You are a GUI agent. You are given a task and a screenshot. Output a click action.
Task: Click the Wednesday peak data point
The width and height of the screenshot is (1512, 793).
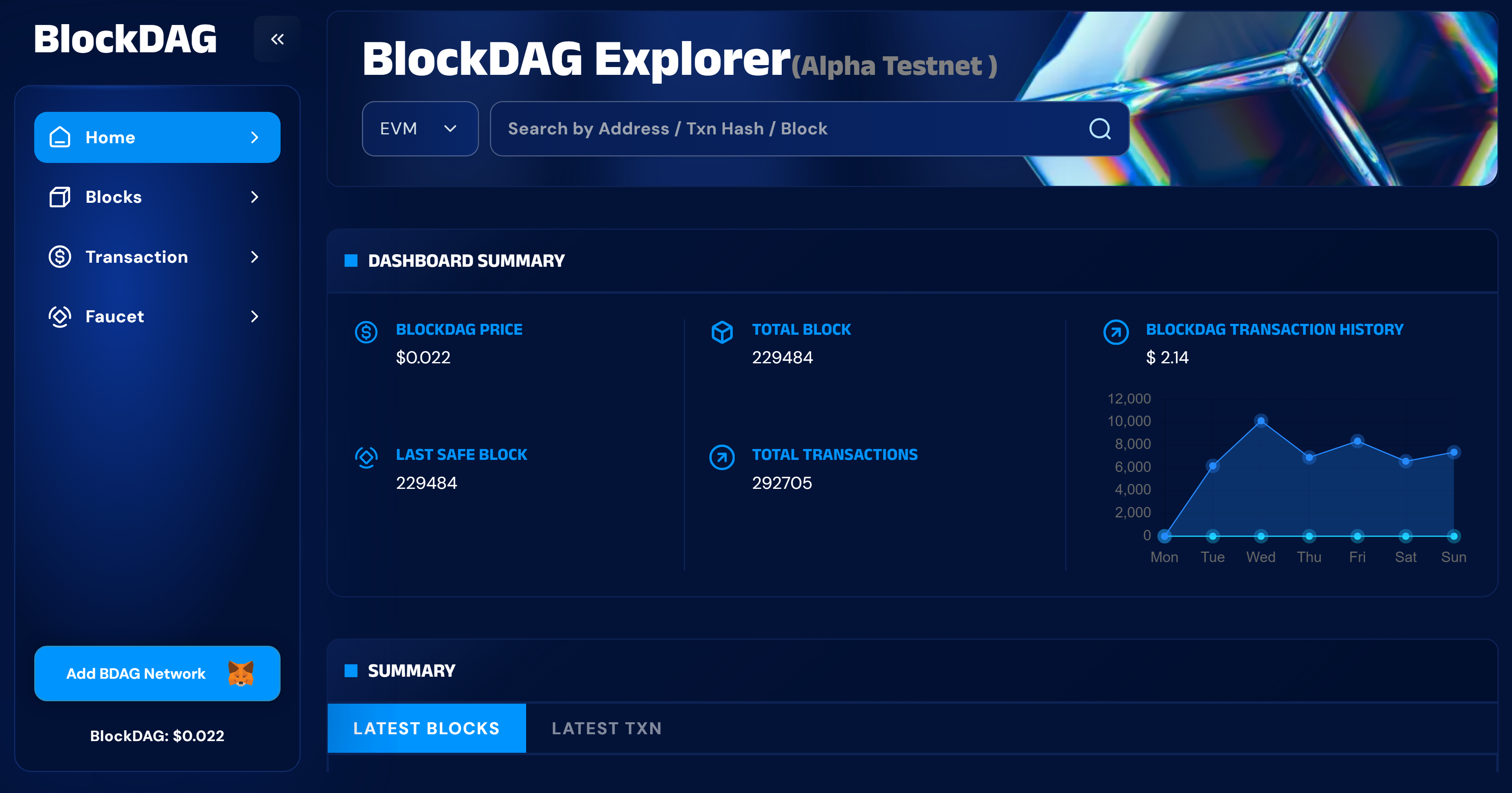point(1261,420)
